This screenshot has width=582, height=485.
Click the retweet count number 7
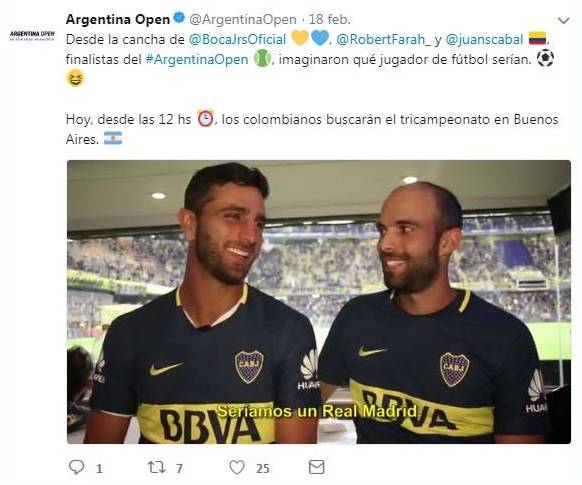pyautogui.click(x=179, y=469)
